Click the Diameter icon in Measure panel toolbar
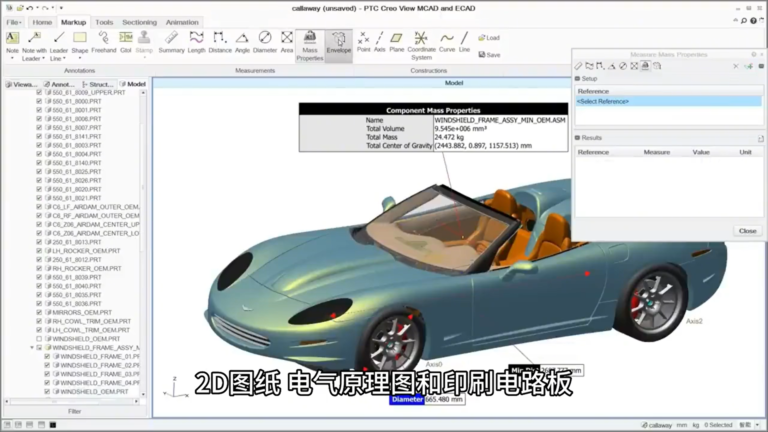Viewport: 768px width, 432px height. pos(623,66)
